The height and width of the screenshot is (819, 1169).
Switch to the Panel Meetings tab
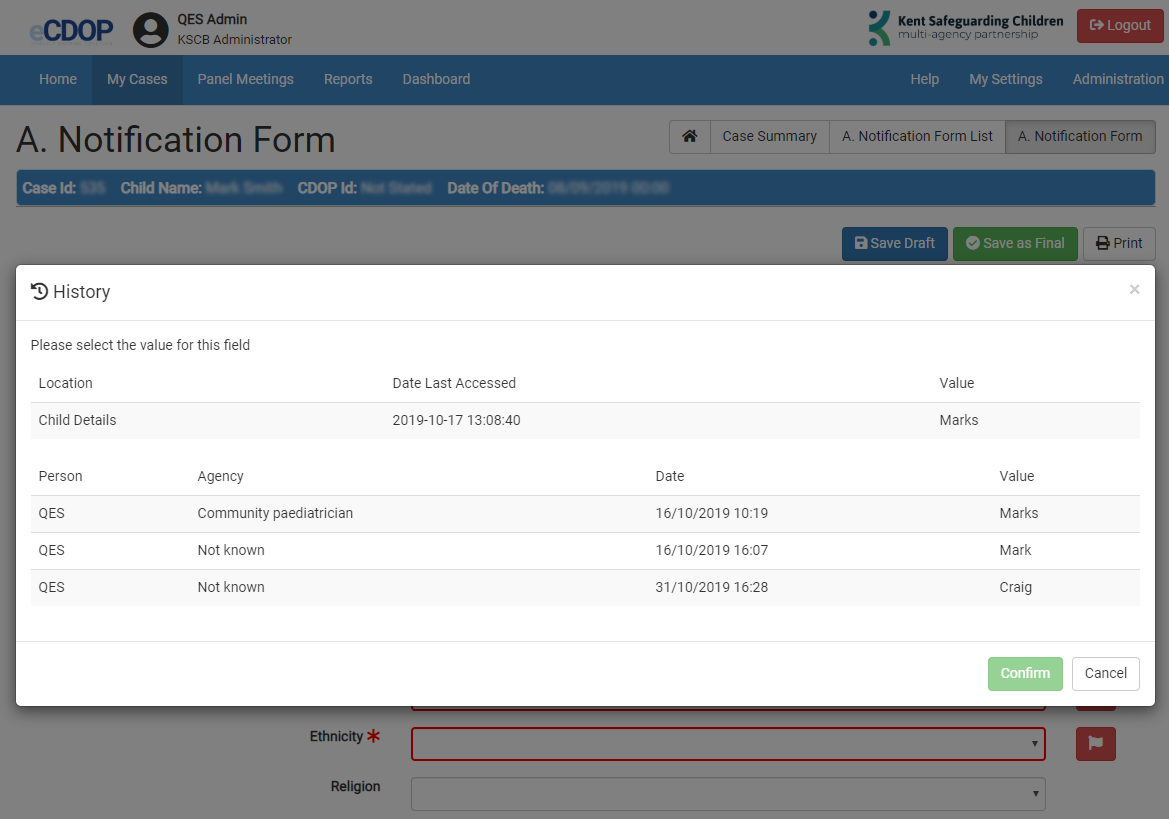click(x=245, y=79)
